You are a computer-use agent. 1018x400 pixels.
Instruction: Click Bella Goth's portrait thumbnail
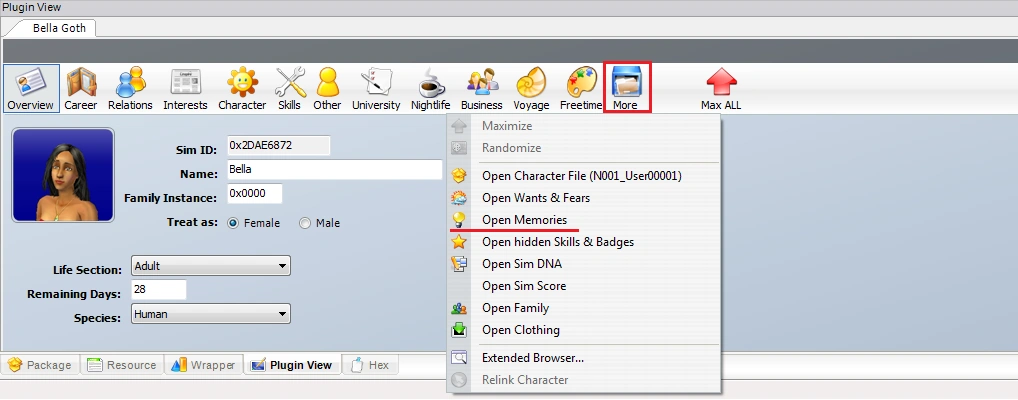point(63,175)
